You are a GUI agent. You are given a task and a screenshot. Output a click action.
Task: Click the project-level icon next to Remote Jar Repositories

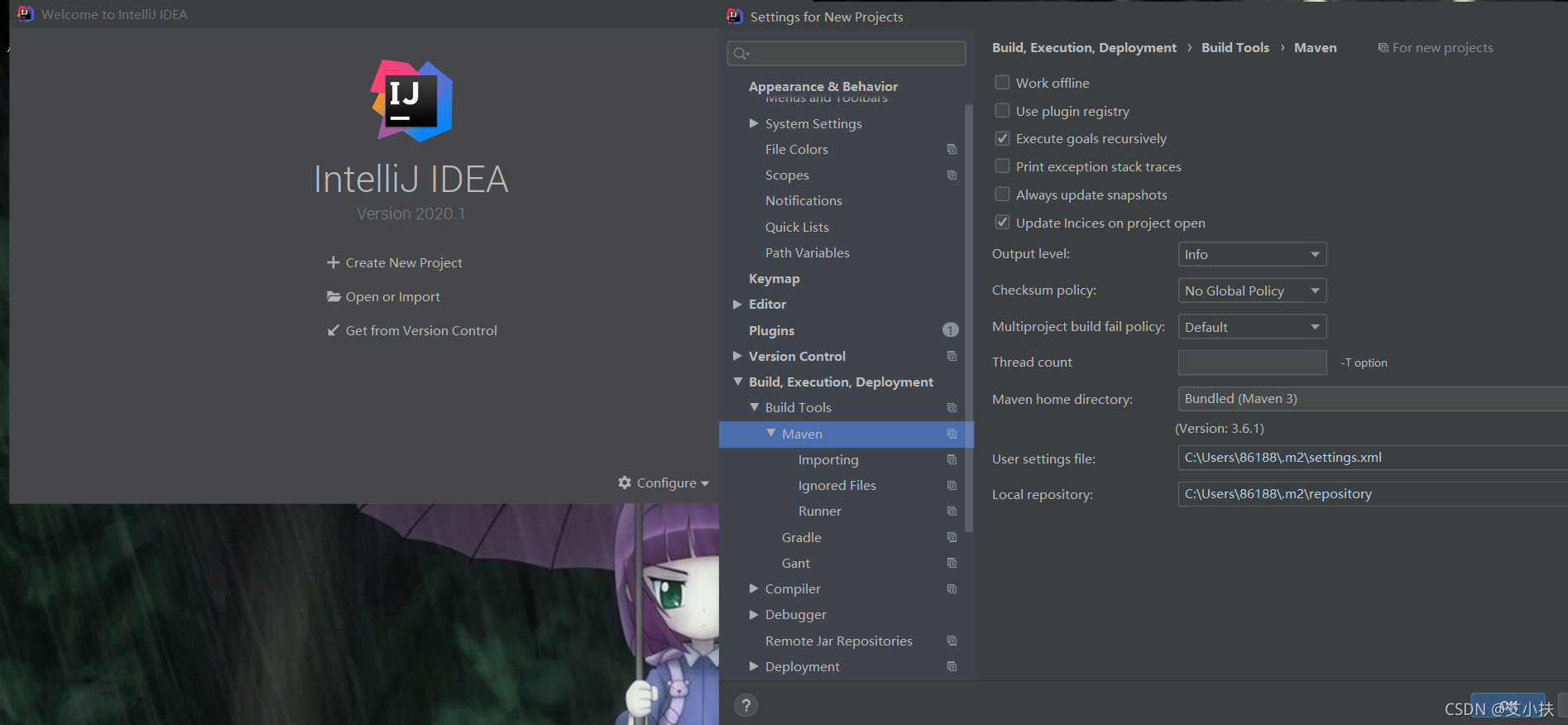[952, 641]
